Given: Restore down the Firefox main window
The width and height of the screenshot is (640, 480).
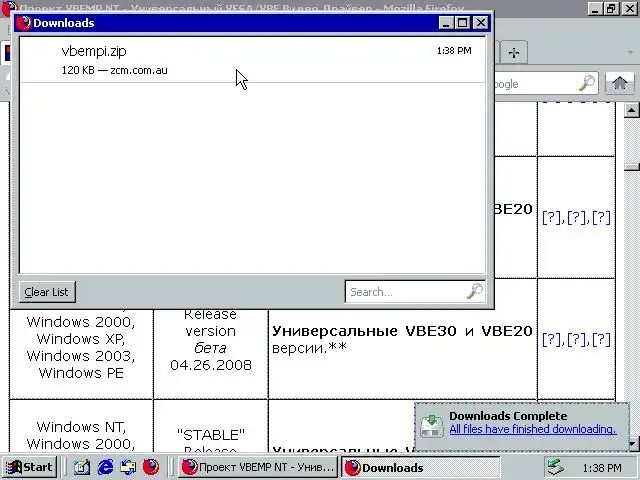Looking at the screenshot, I should click(x=611, y=8).
